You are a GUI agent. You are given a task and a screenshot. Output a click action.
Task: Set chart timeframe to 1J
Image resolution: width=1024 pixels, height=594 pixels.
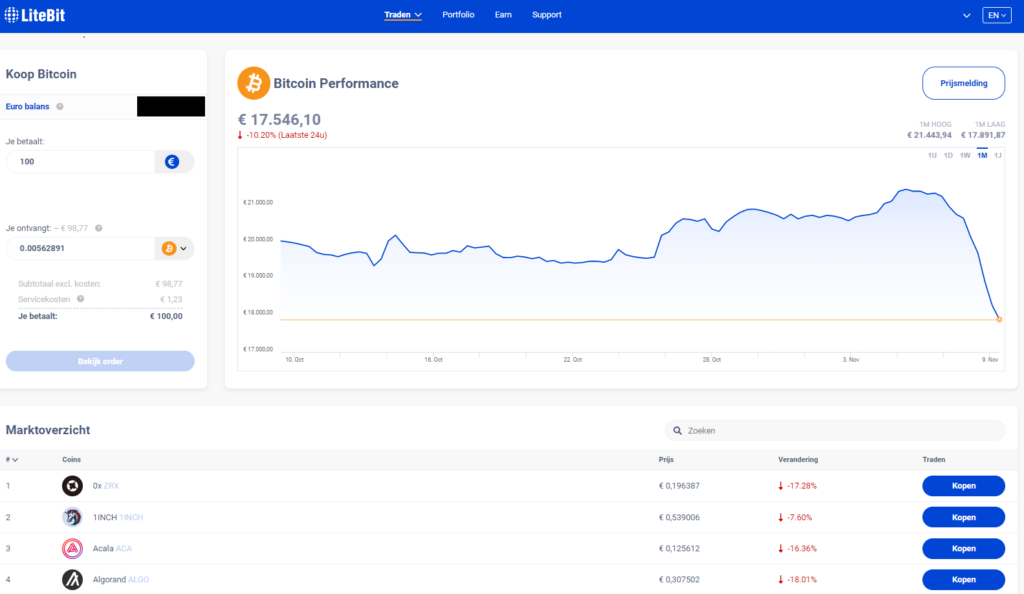click(x=997, y=155)
